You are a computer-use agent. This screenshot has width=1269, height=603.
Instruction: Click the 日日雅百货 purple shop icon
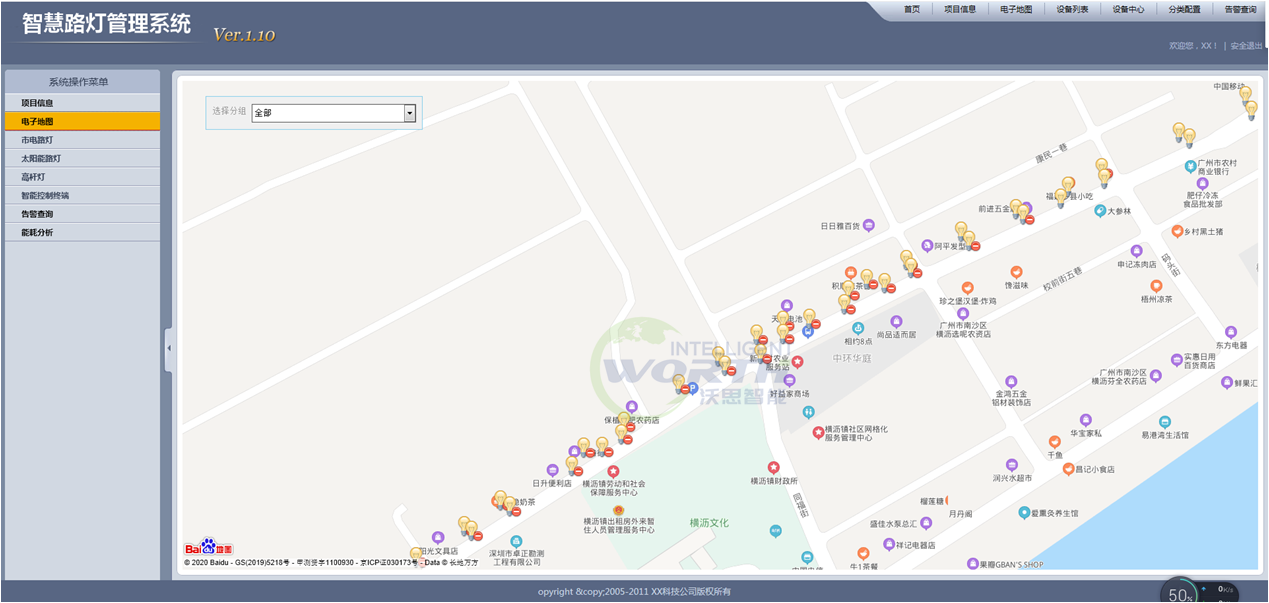point(869,225)
